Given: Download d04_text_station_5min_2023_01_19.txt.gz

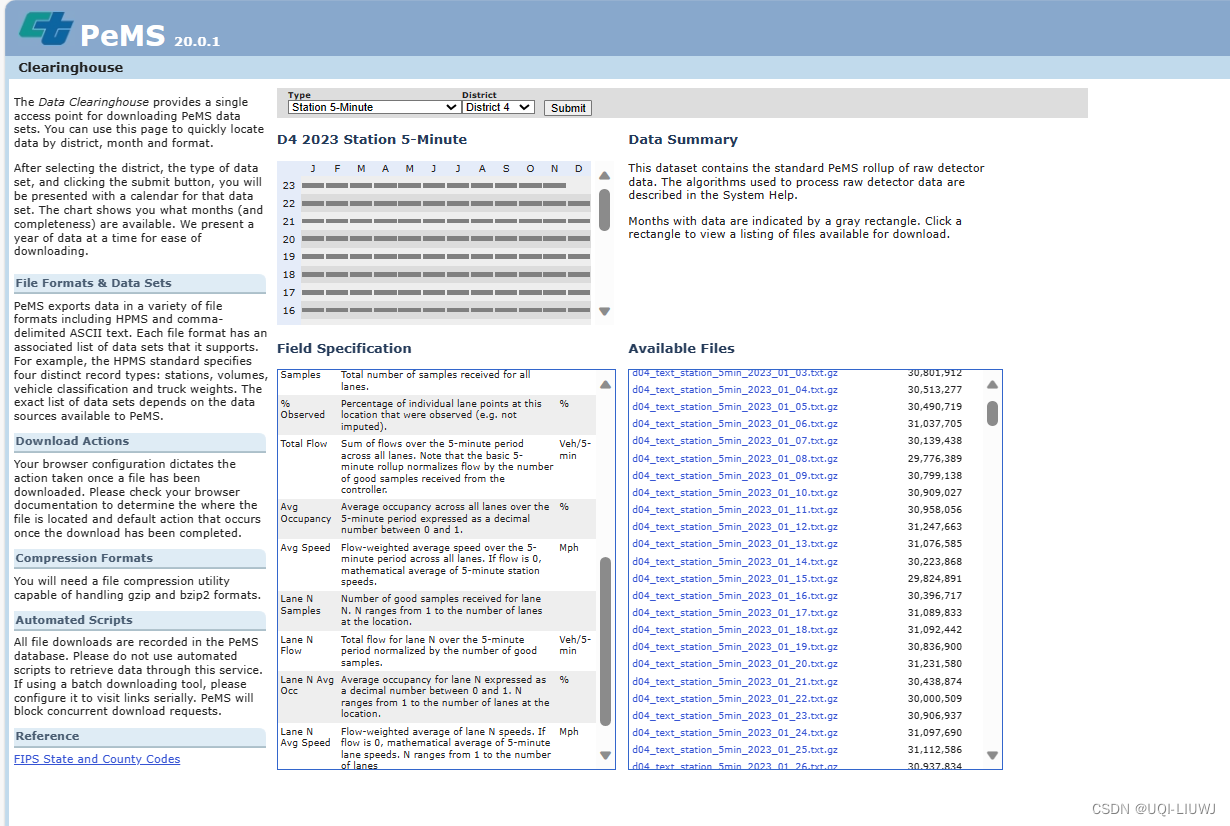Looking at the screenshot, I should (x=735, y=647).
